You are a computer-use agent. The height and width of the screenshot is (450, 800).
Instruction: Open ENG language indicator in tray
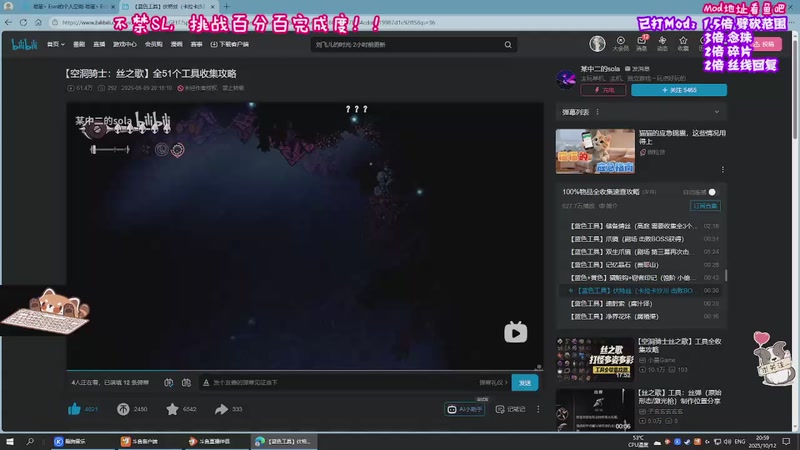coord(740,442)
